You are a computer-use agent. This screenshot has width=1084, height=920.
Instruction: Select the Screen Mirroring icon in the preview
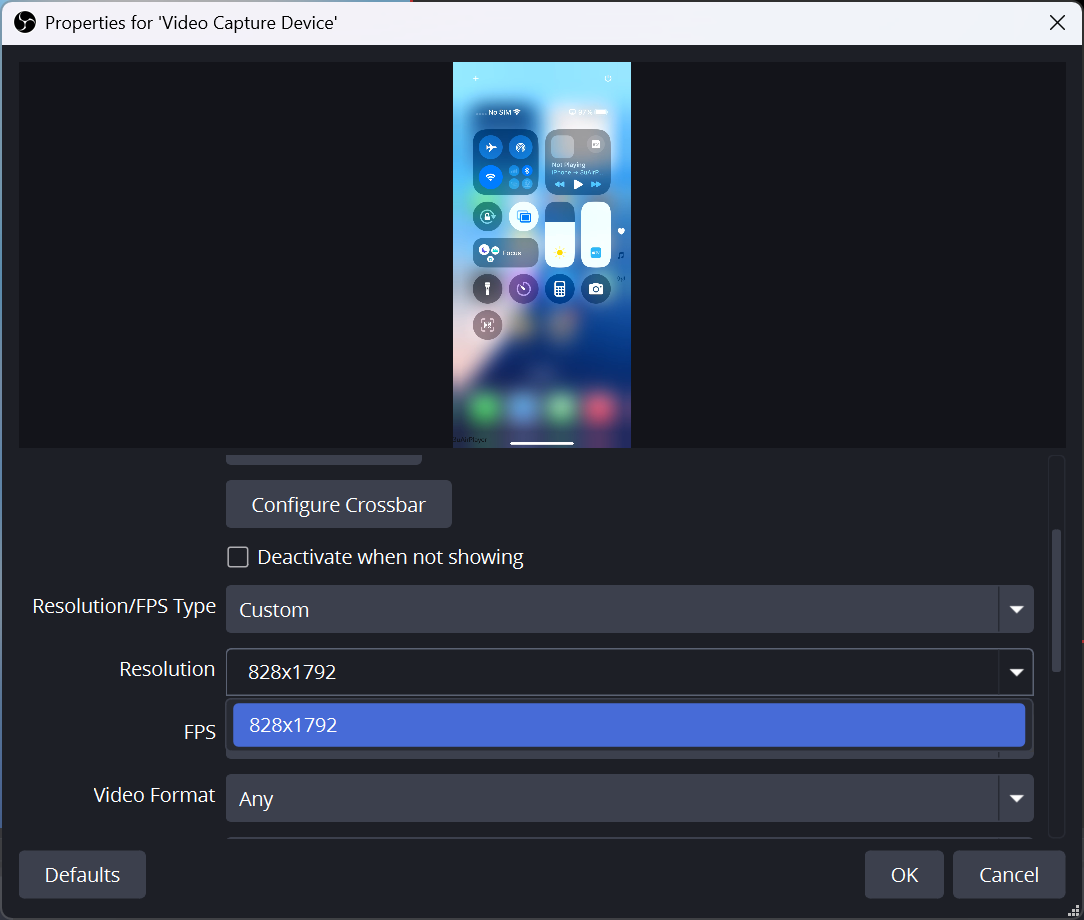pos(524,216)
